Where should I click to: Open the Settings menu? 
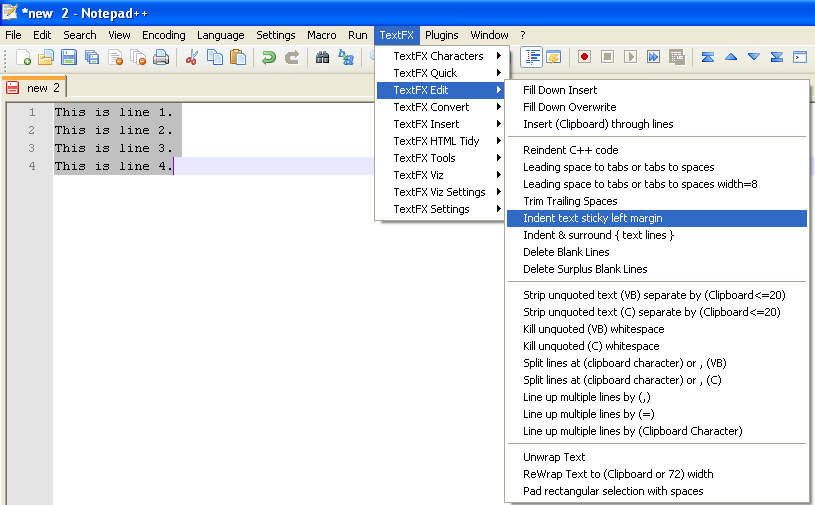pos(275,35)
